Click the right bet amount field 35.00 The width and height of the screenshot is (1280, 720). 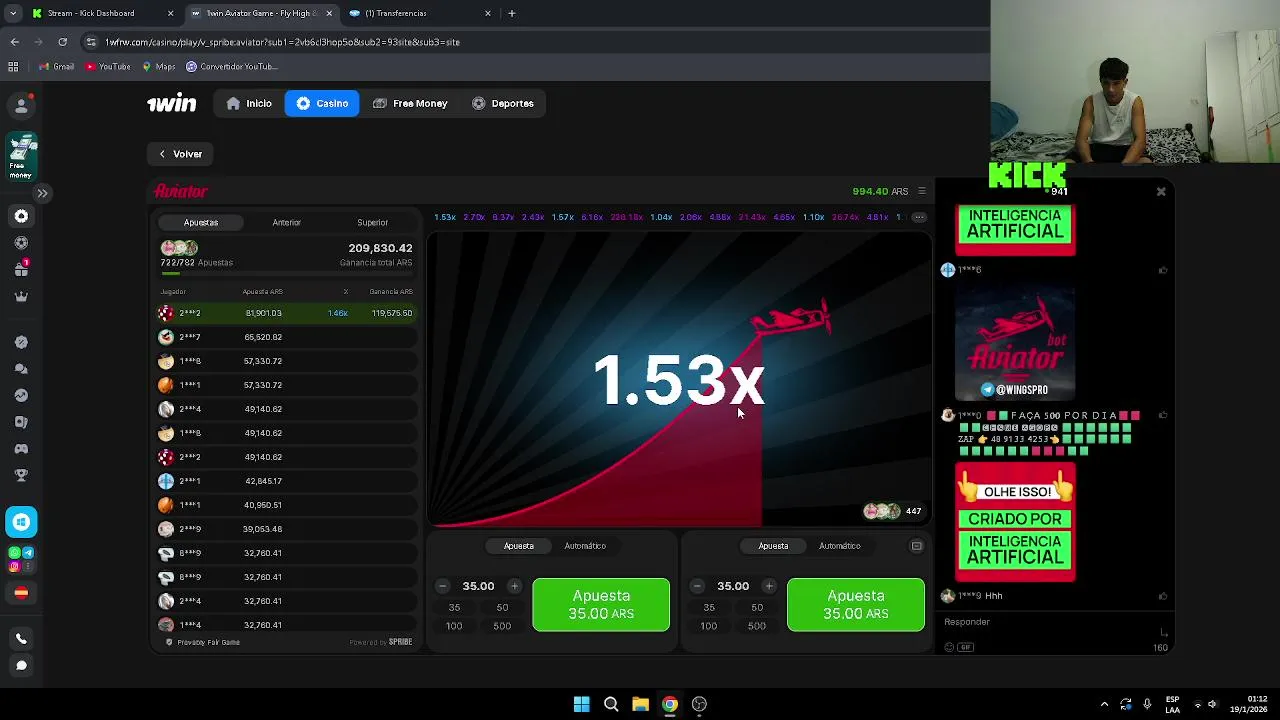pos(733,586)
